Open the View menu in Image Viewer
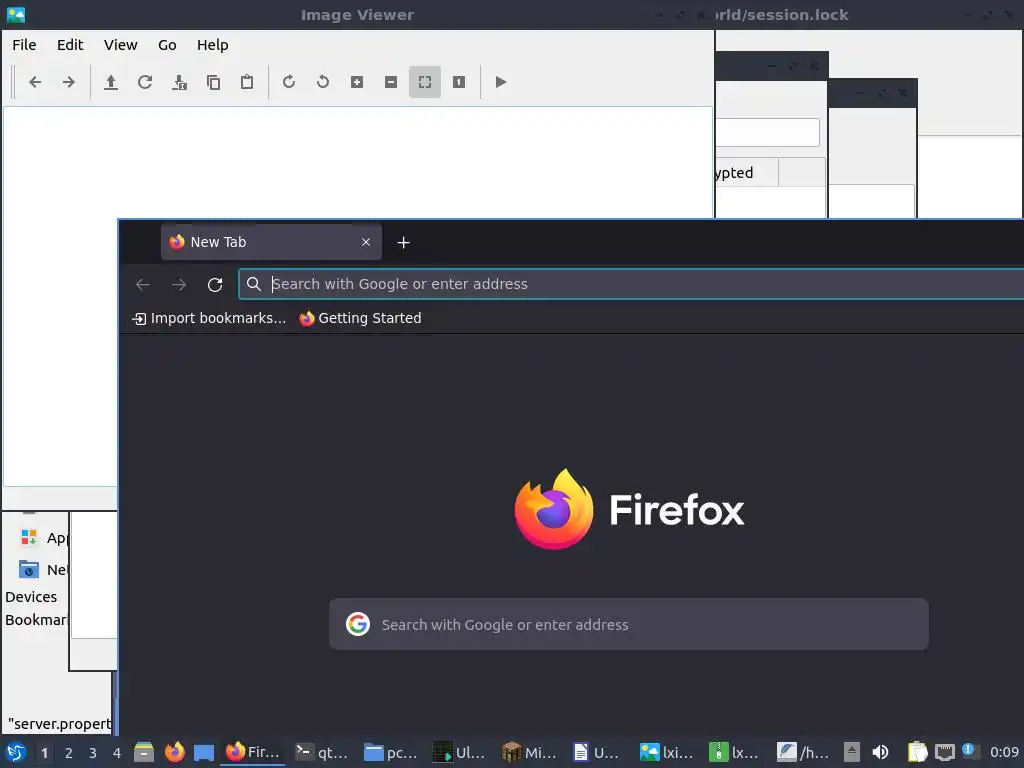 120,45
